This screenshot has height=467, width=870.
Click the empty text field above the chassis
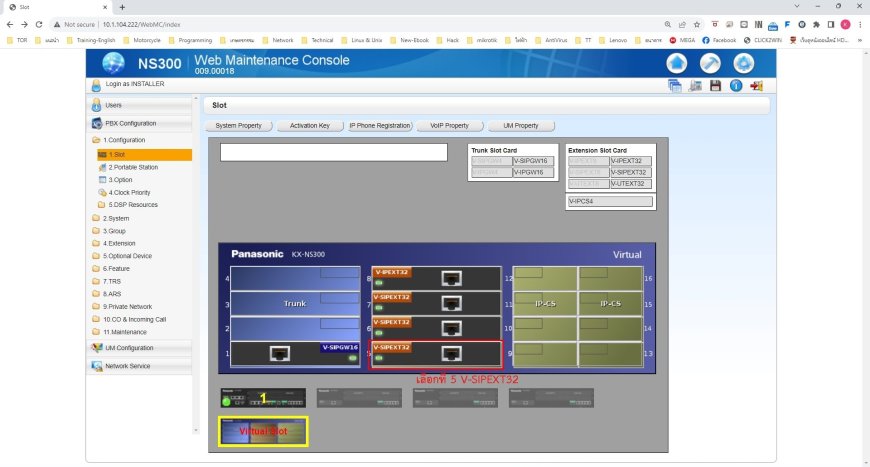coord(333,153)
